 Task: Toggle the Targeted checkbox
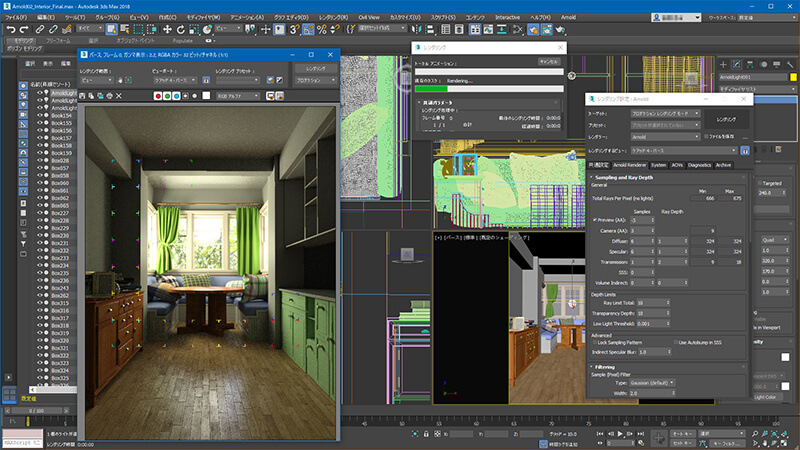pyautogui.click(x=760, y=183)
